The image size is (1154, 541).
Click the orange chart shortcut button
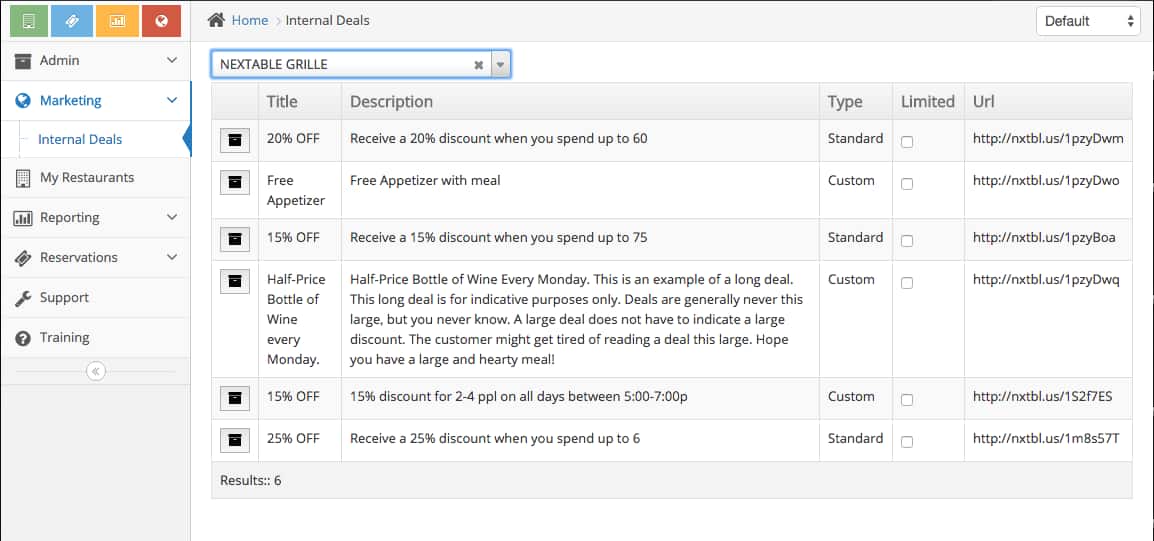117,20
